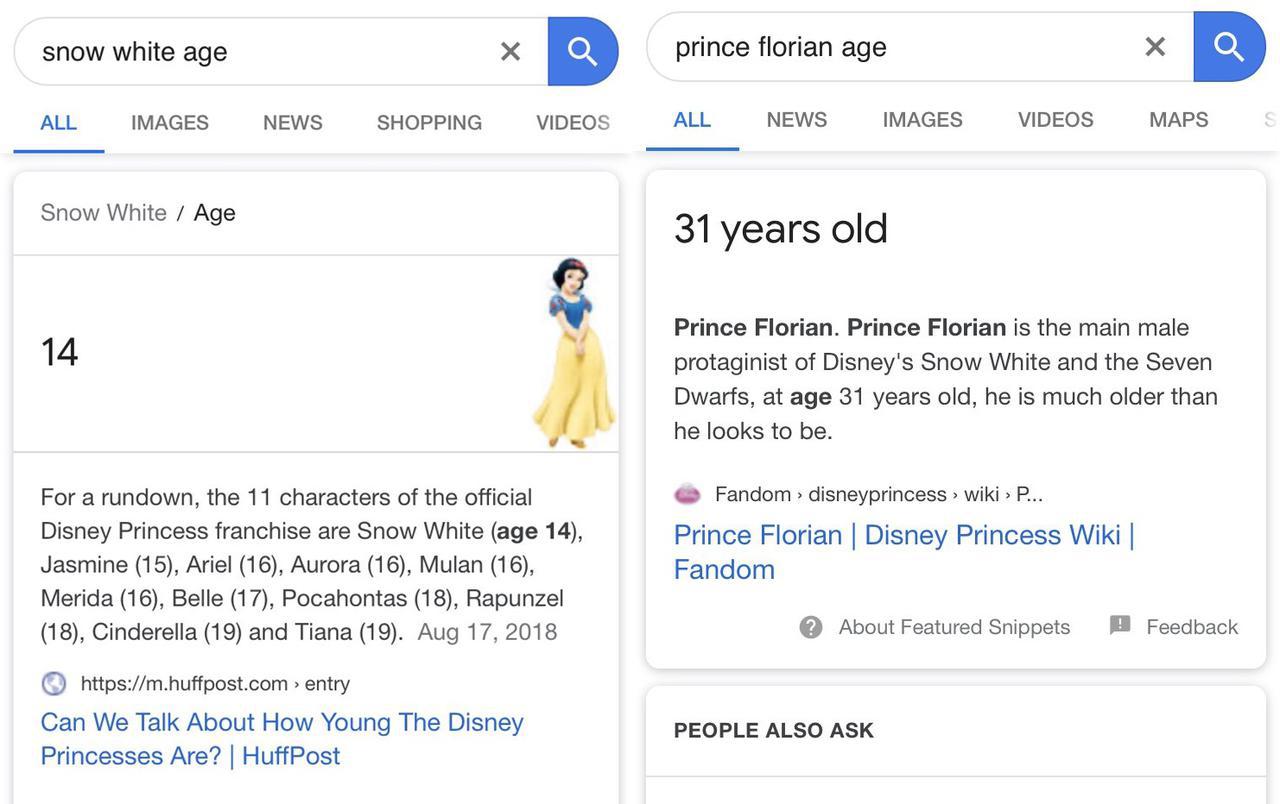This screenshot has width=1280, height=804.
Task: Clear the 'snow white age' search text
Action: click(x=510, y=51)
